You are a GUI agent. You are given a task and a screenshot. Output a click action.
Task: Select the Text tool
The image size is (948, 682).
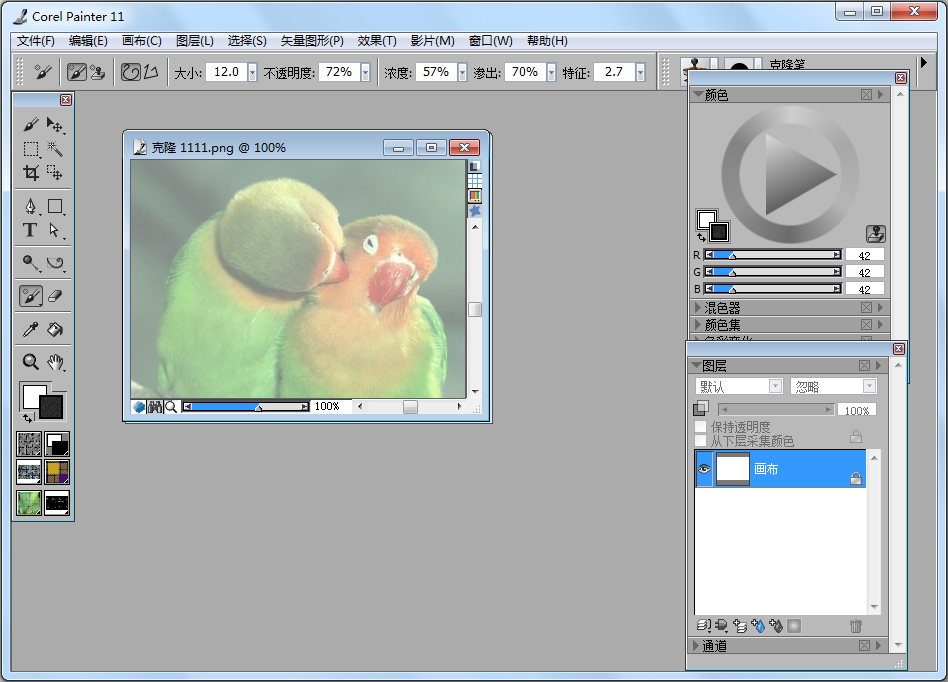click(x=30, y=229)
